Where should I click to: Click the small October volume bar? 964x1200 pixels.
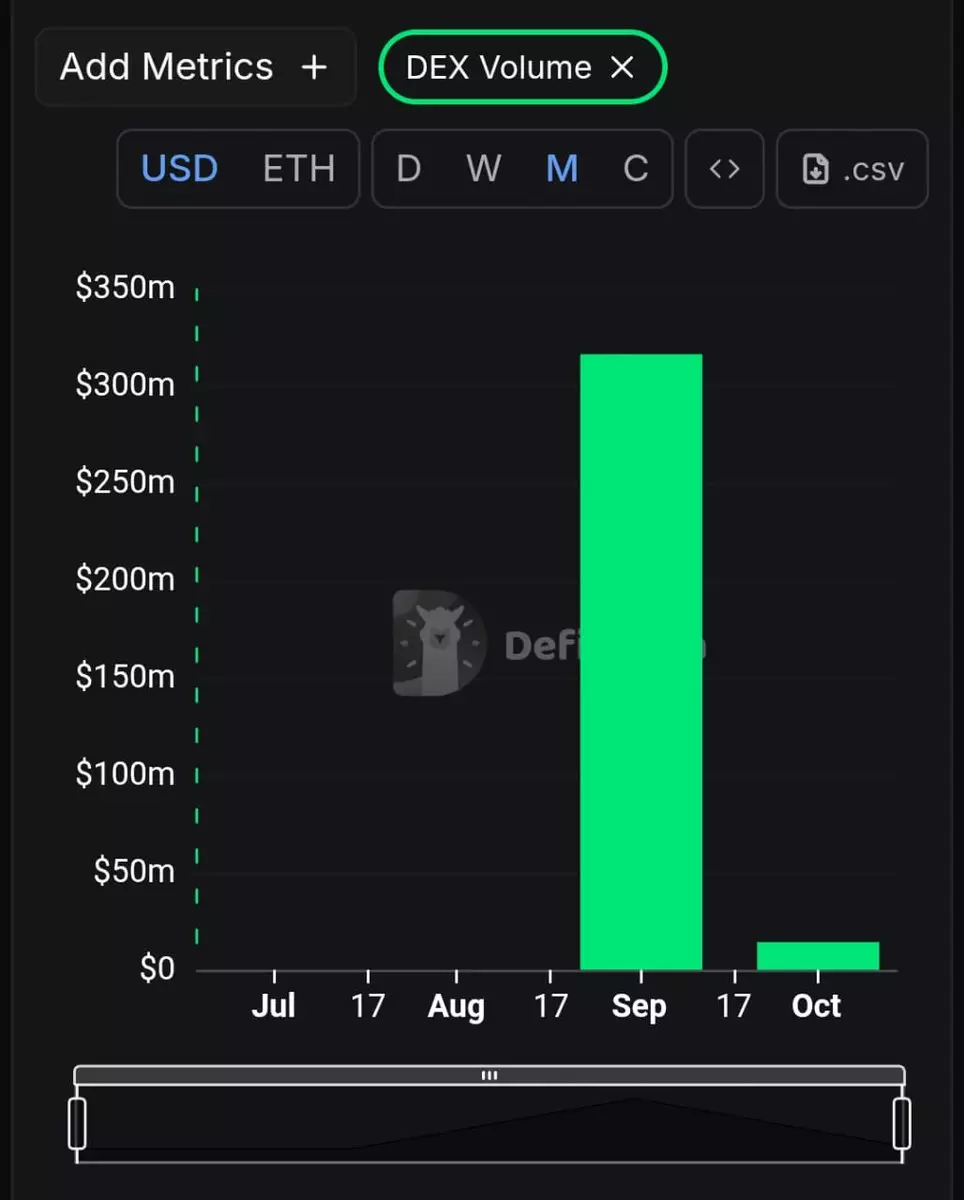tap(817, 956)
